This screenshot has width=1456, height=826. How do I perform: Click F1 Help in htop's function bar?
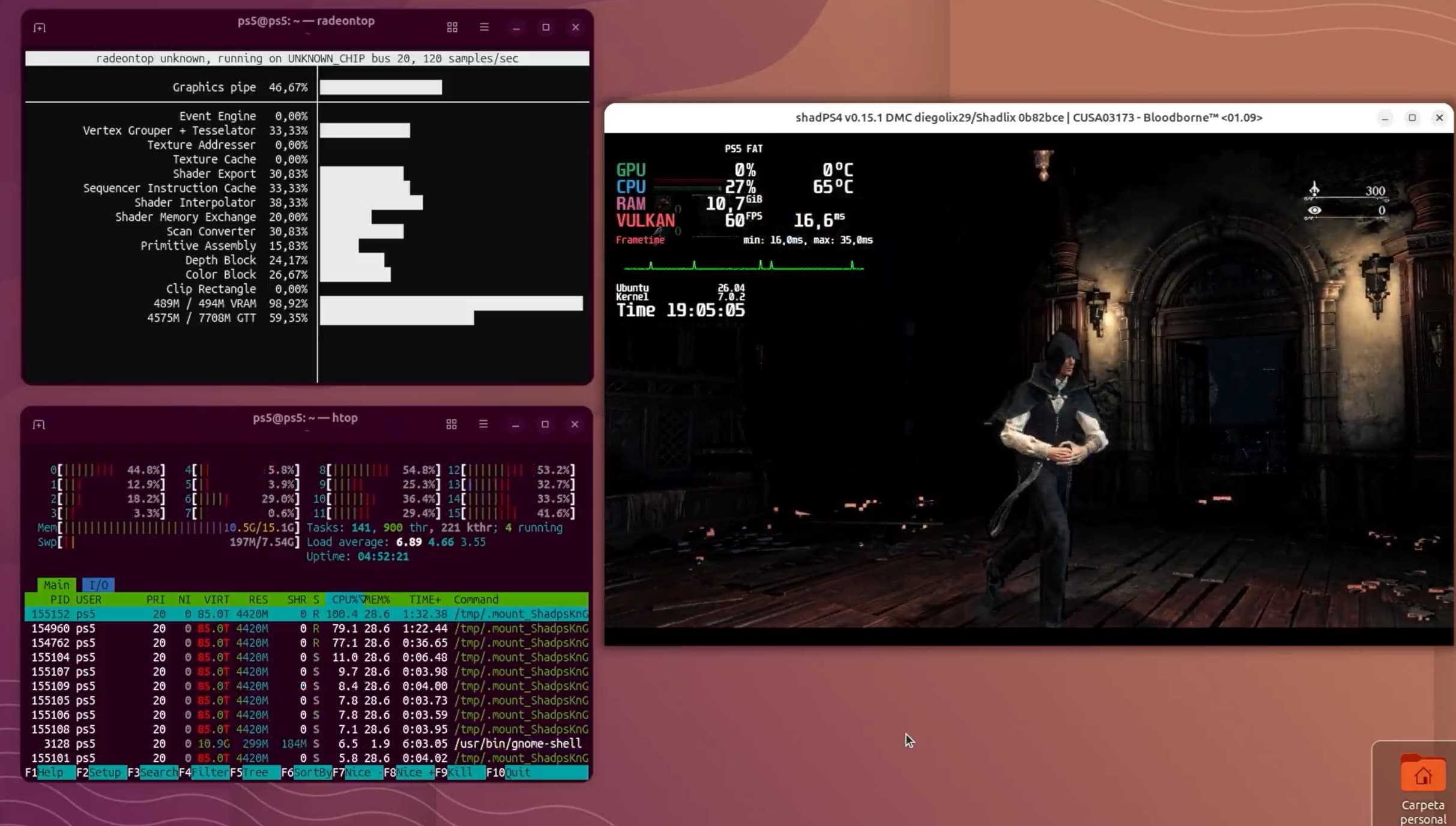click(50, 772)
